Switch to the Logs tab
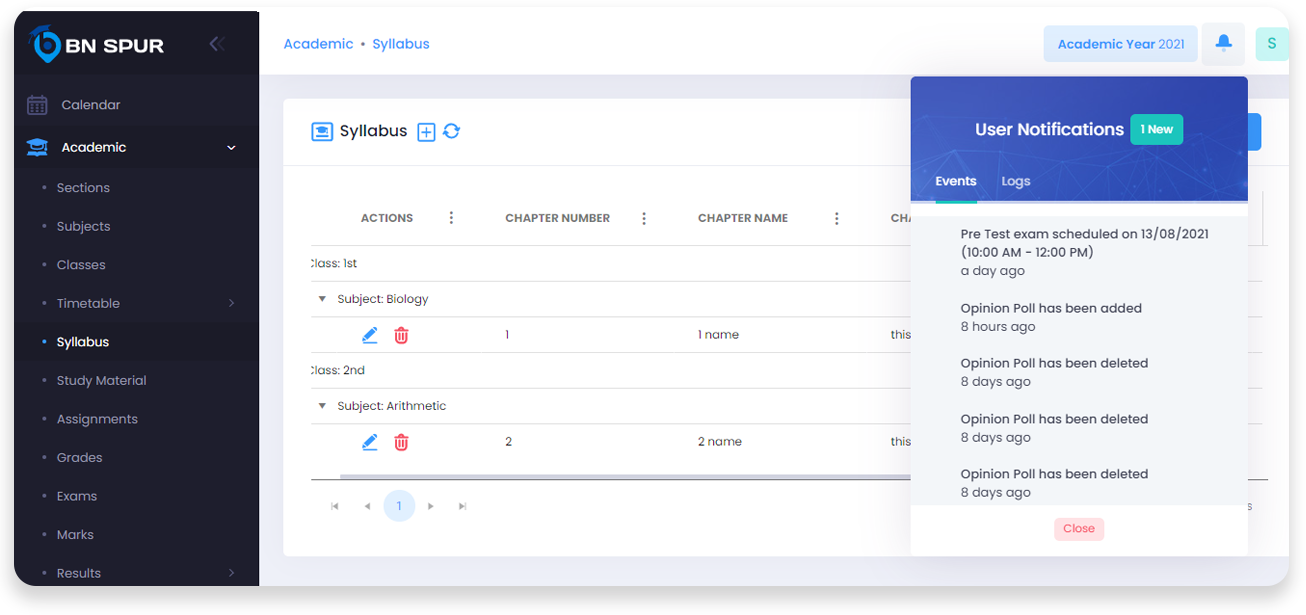Viewport: 1306px width, 615px height. click(1015, 181)
